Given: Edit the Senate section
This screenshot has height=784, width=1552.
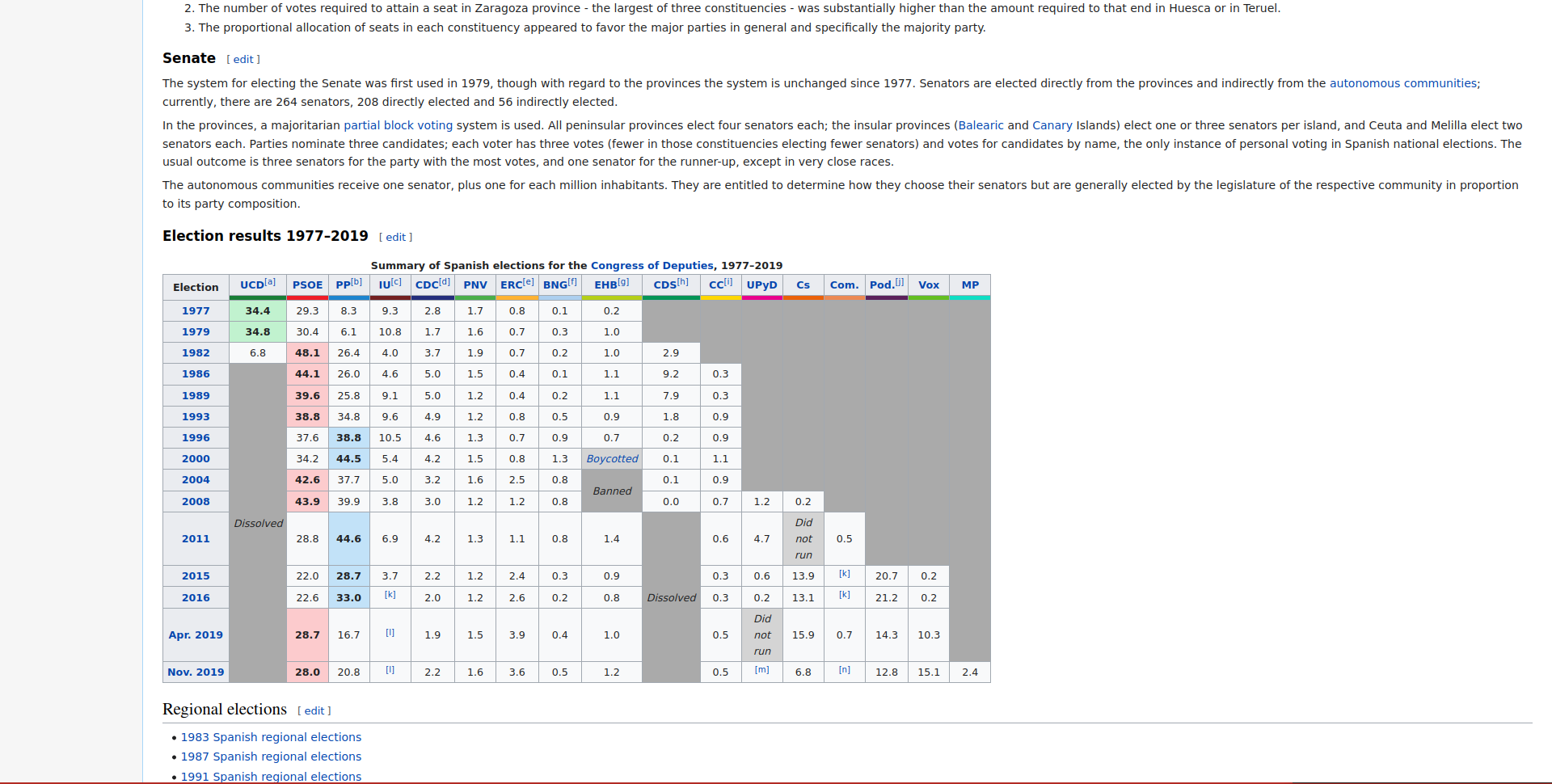Looking at the screenshot, I should point(243,60).
